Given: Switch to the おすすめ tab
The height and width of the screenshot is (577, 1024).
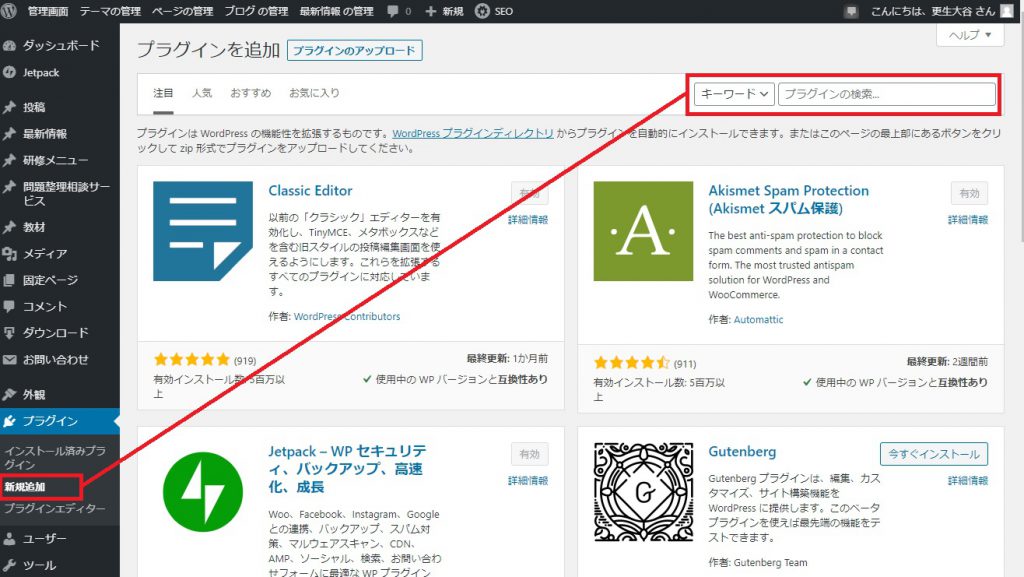Looking at the screenshot, I should pyautogui.click(x=251, y=93).
